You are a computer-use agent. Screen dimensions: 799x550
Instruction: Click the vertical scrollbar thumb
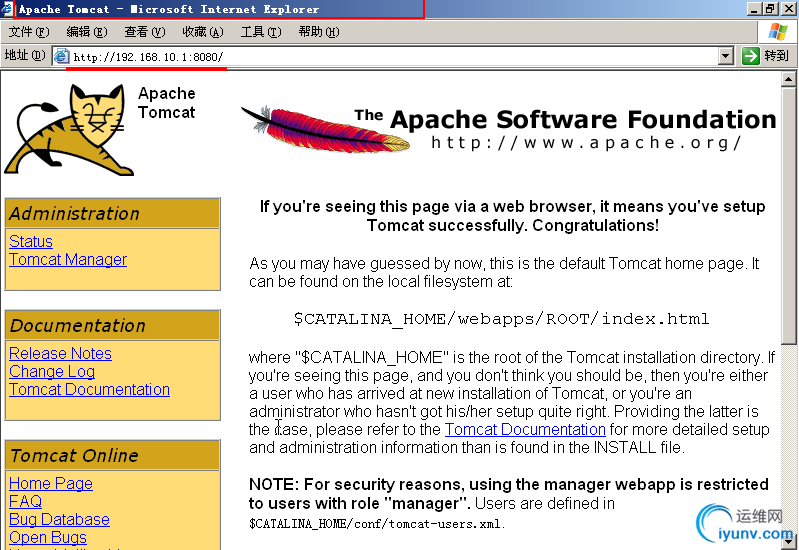[x=788, y=216]
